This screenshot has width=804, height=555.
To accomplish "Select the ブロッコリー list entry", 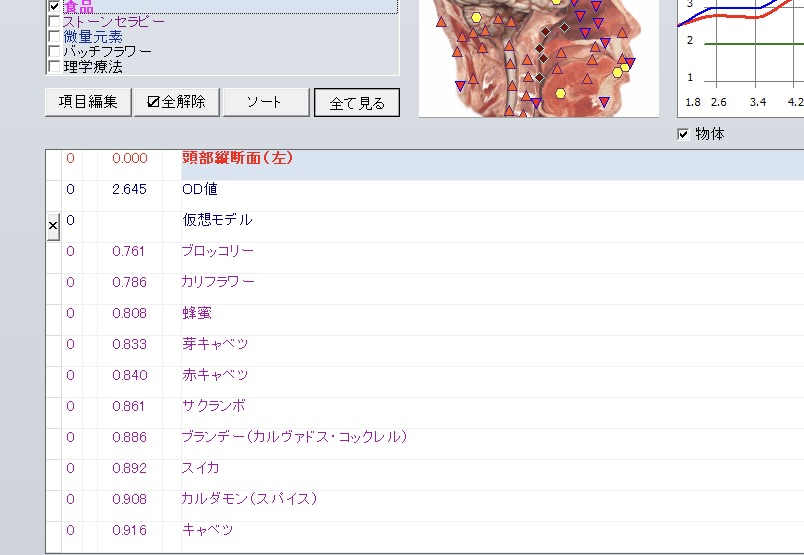I will (x=217, y=251).
